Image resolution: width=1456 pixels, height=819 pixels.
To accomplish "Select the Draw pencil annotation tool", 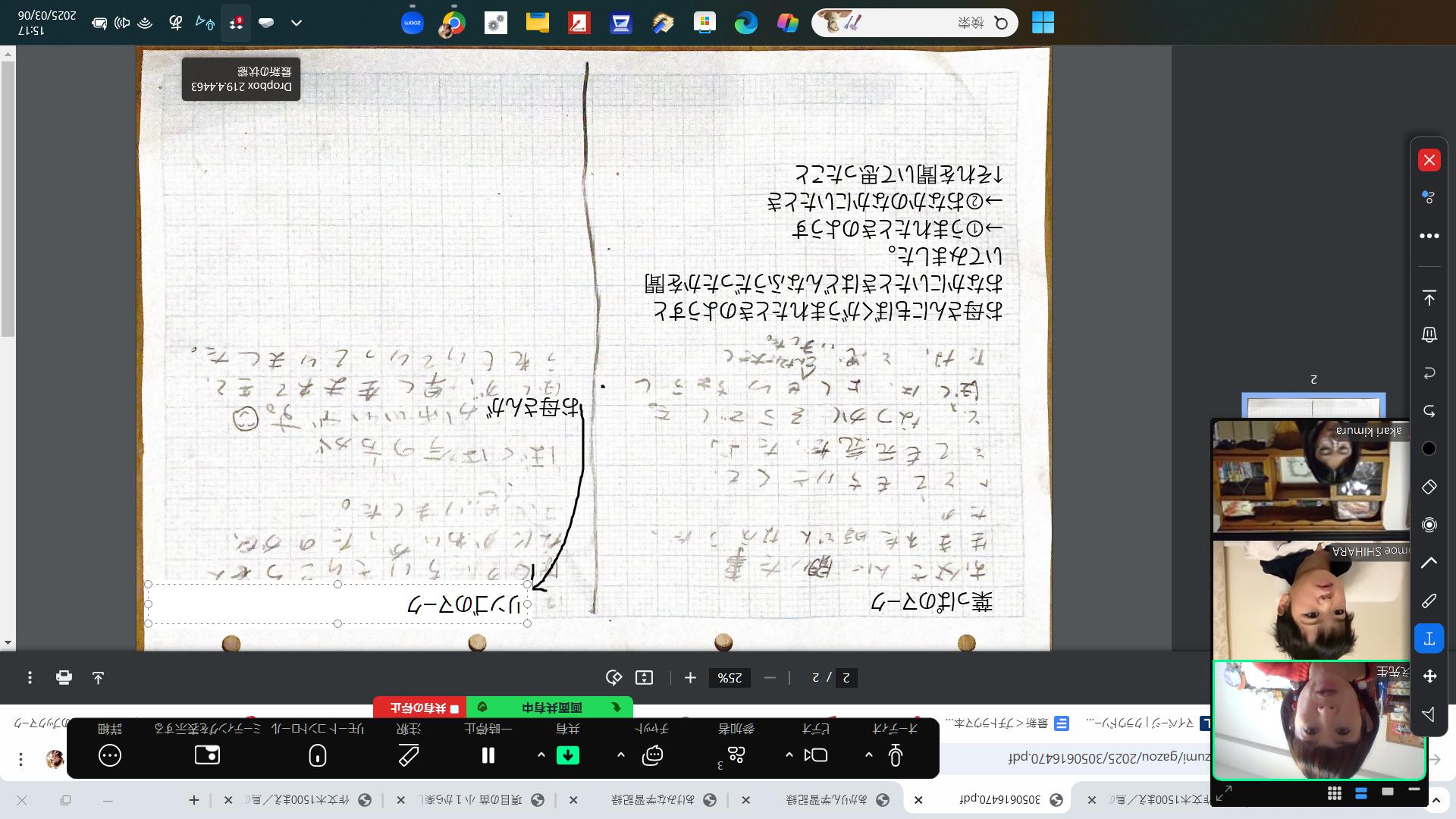I will (1429, 601).
